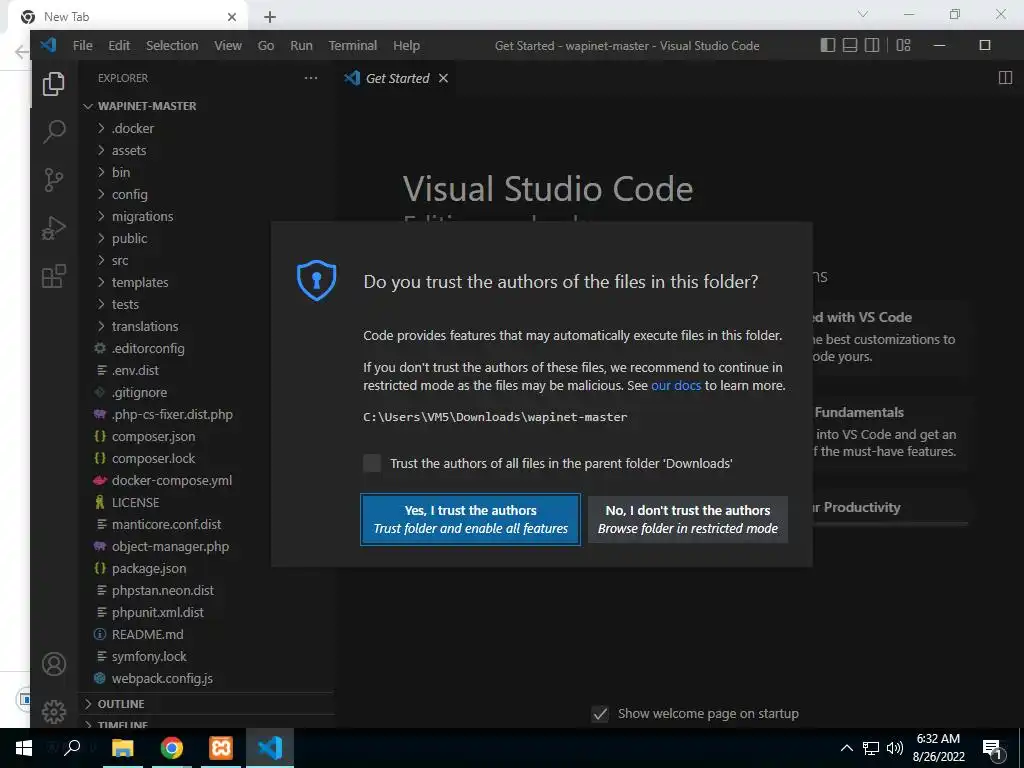1024x768 pixels.
Task: Click the network tray icon
Action: point(871,748)
